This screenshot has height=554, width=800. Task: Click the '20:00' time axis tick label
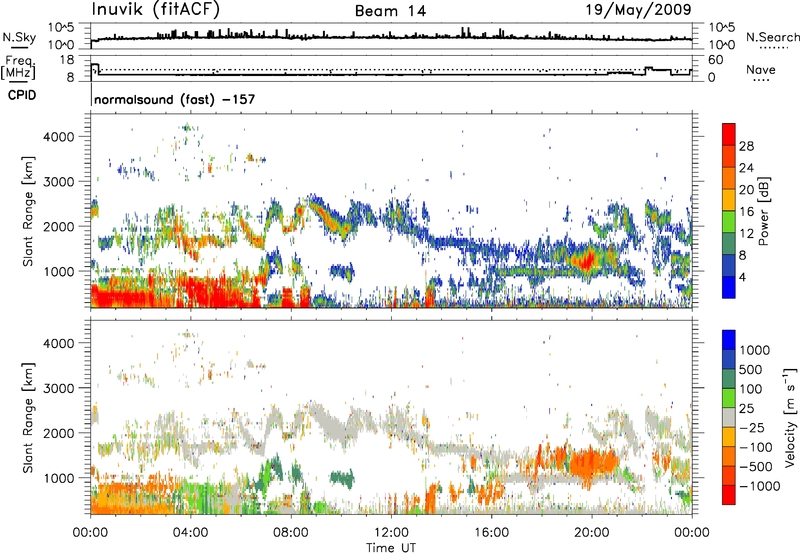tap(591, 533)
